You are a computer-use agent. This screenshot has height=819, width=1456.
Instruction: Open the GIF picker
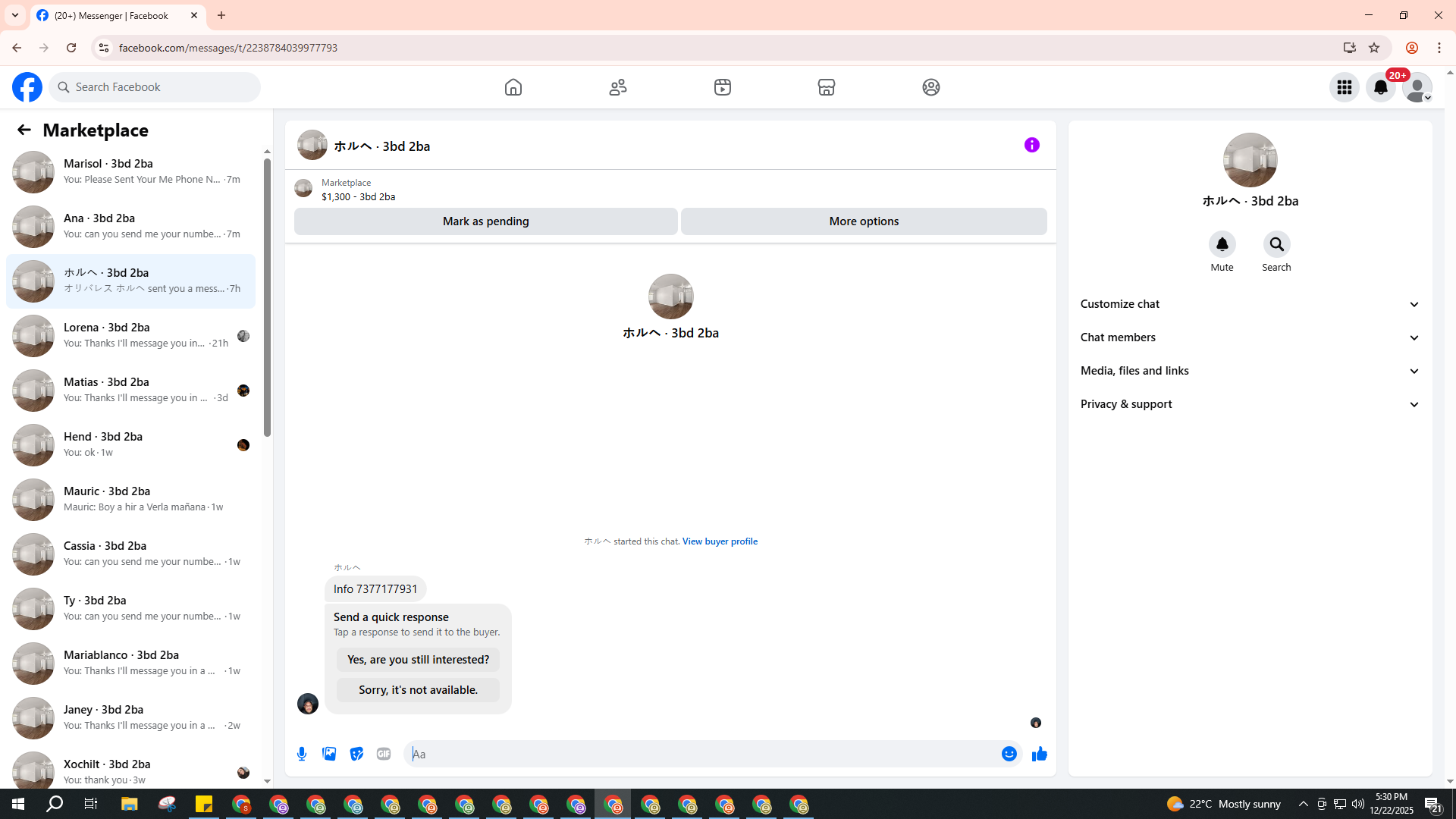click(384, 754)
